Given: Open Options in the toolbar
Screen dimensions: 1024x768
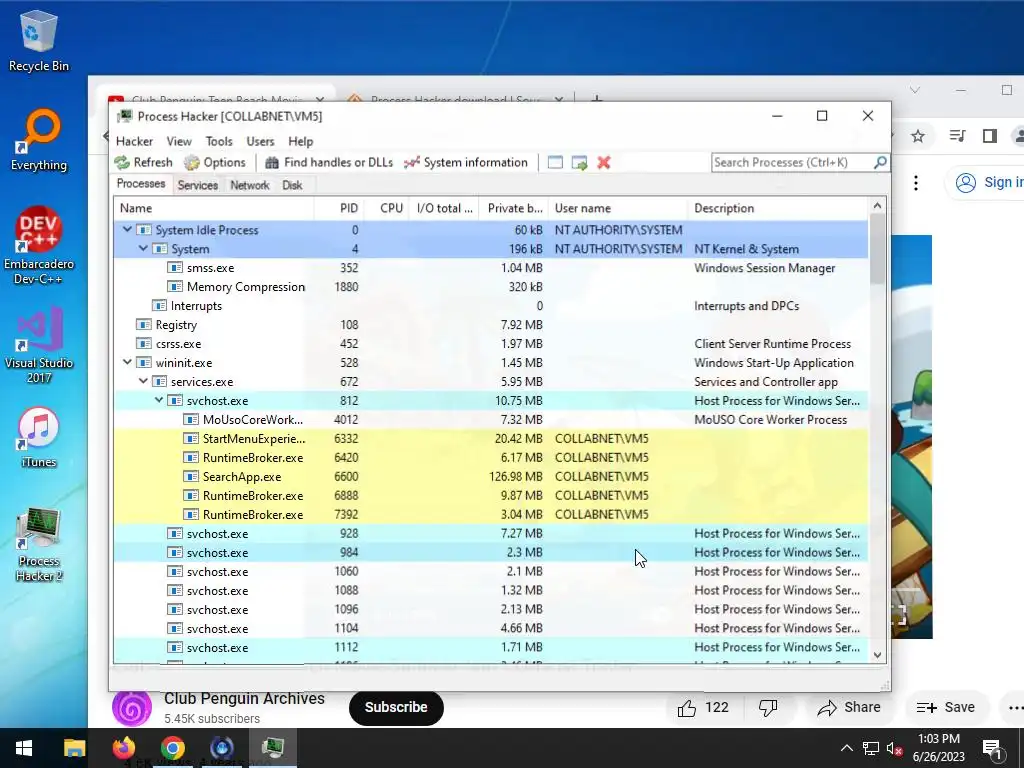Looking at the screenshot, I should (x=215, y=163).
